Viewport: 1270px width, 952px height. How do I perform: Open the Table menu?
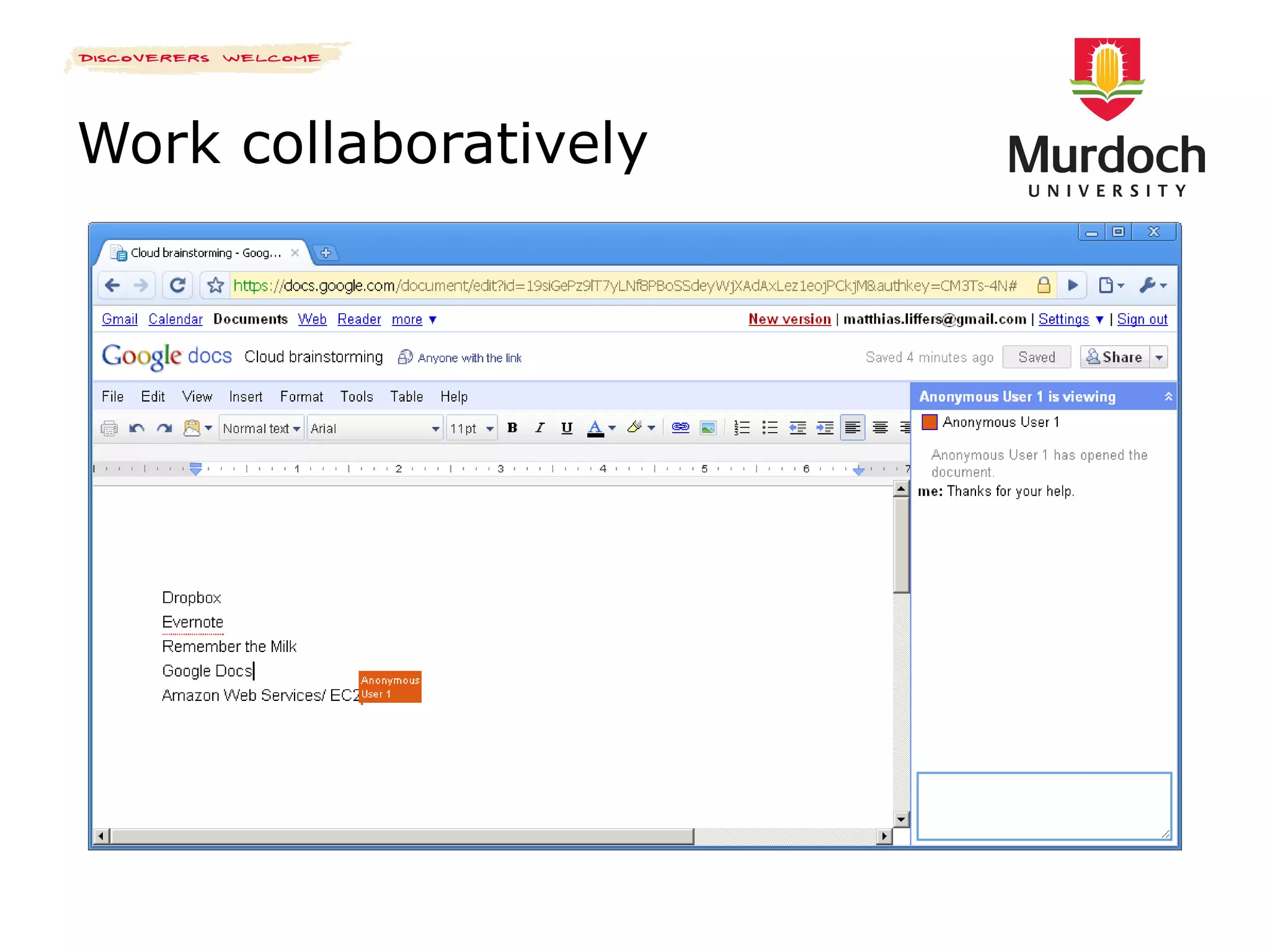point(407,397)
